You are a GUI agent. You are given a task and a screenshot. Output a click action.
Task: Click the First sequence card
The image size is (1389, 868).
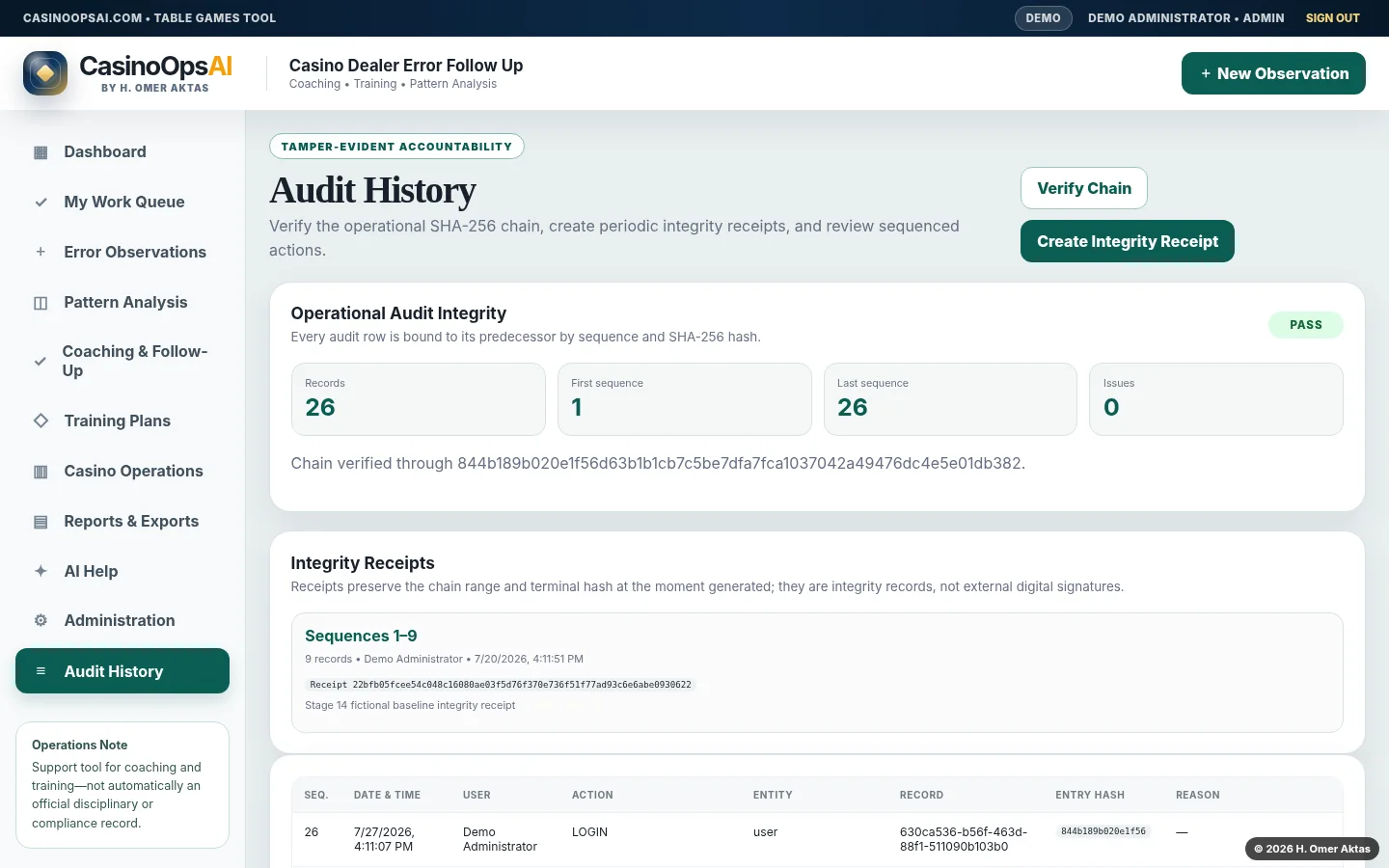click(685, 399)
